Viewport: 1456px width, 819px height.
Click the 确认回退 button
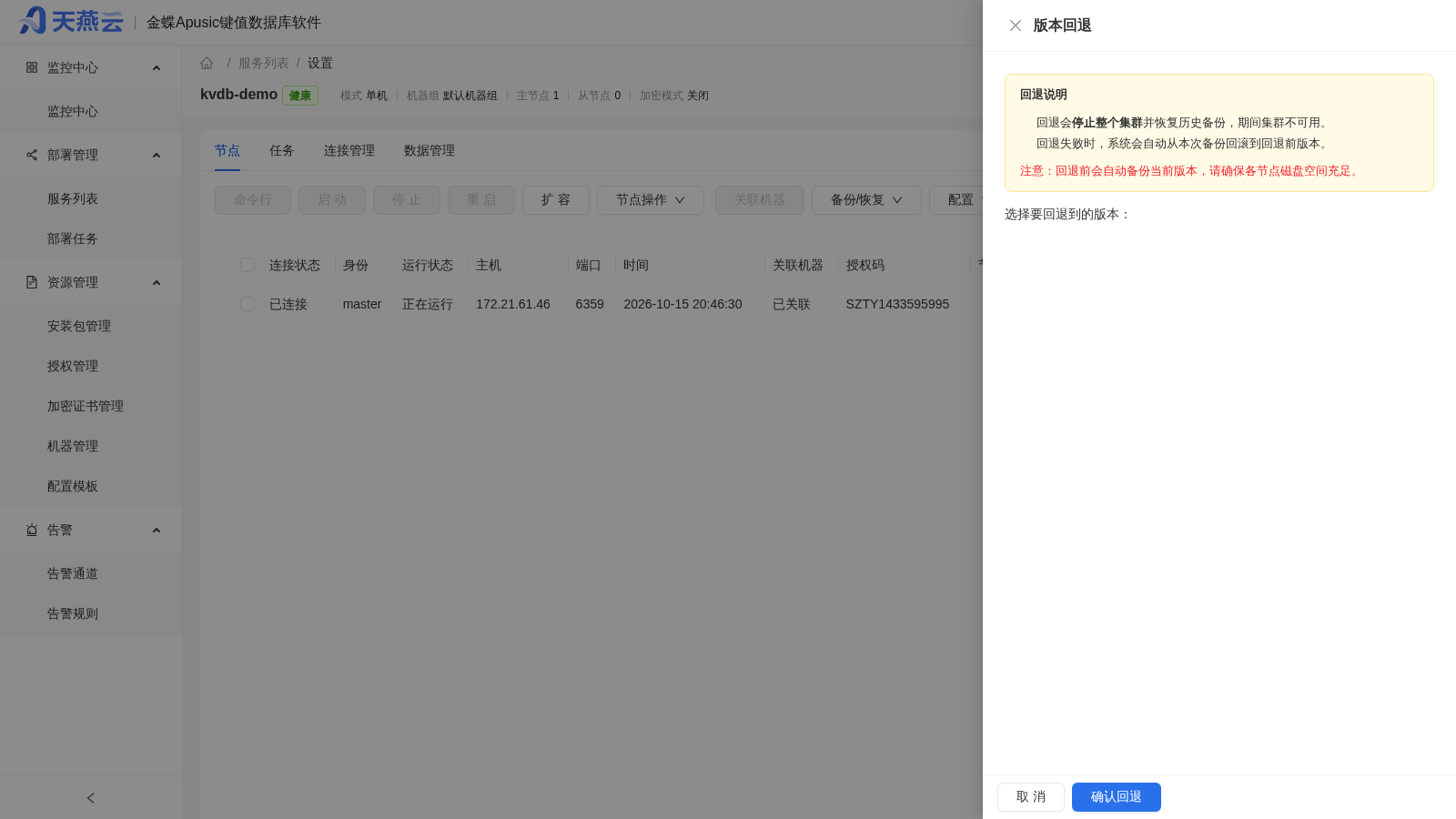(x=1117, y=797)
